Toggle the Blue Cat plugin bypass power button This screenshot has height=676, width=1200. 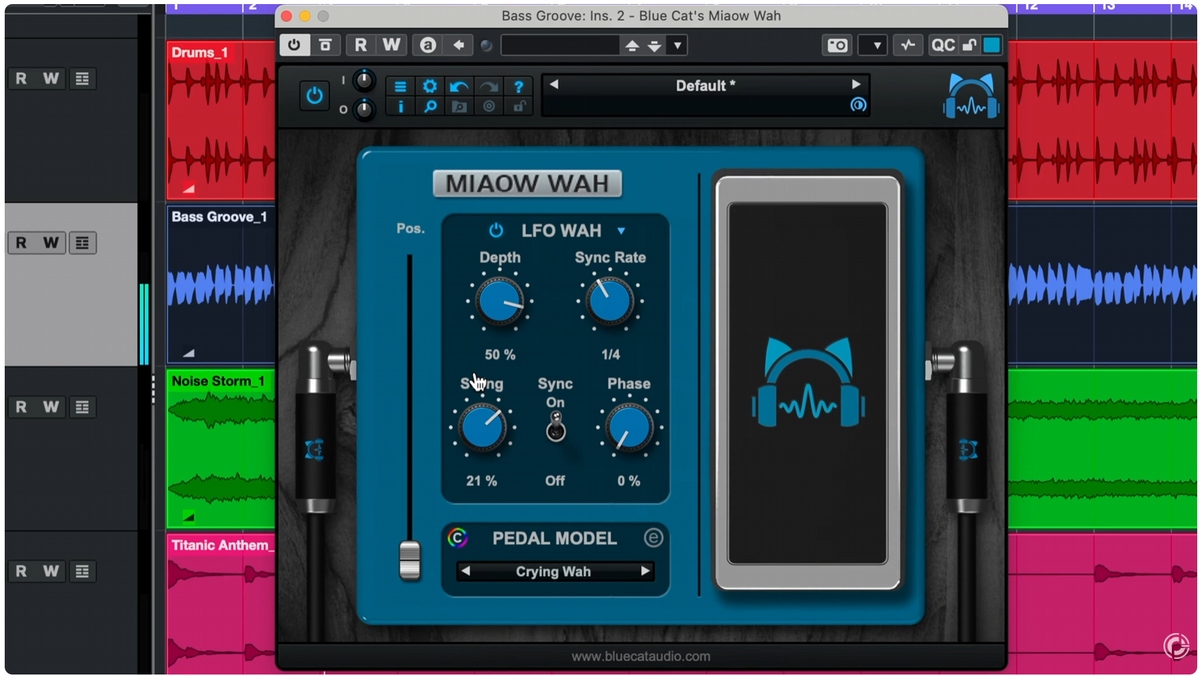coord(314,96)
